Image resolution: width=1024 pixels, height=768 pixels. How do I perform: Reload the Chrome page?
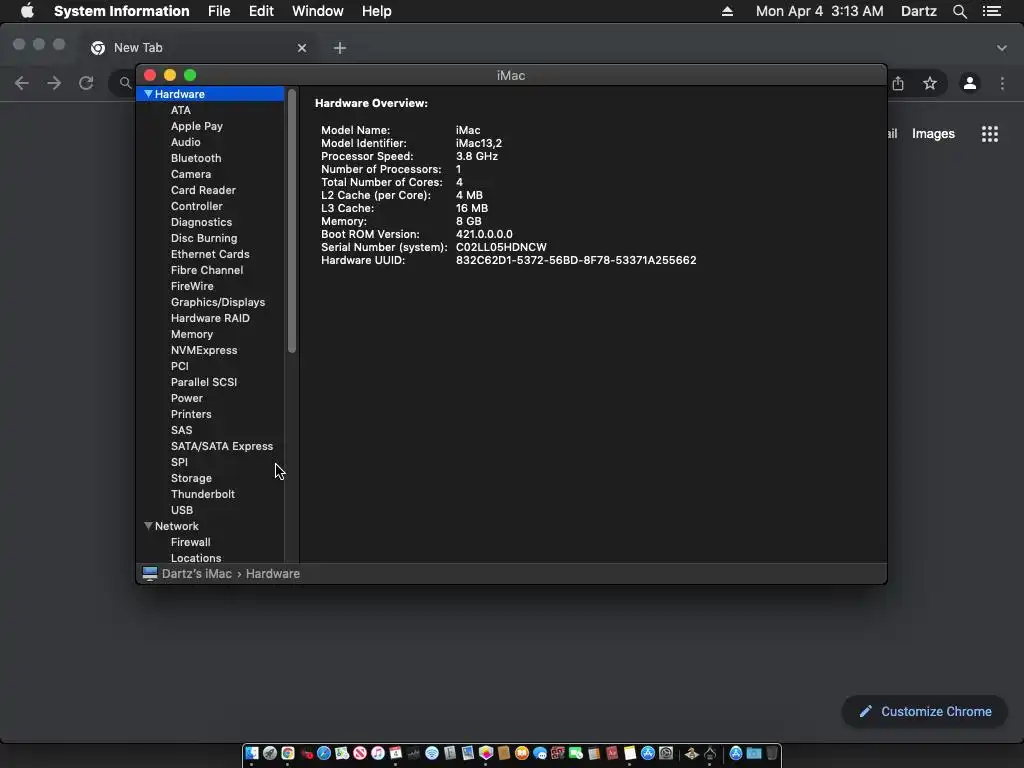(x=86, y=83)
